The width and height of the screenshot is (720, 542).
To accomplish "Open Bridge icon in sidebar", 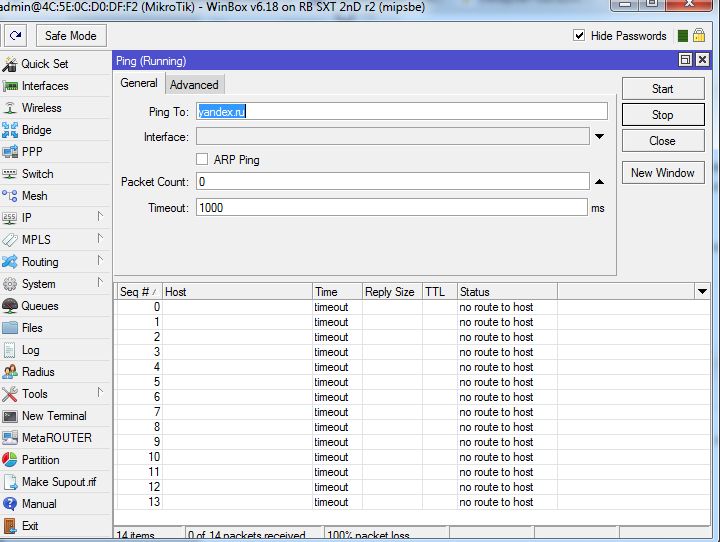I will (10, 130).
